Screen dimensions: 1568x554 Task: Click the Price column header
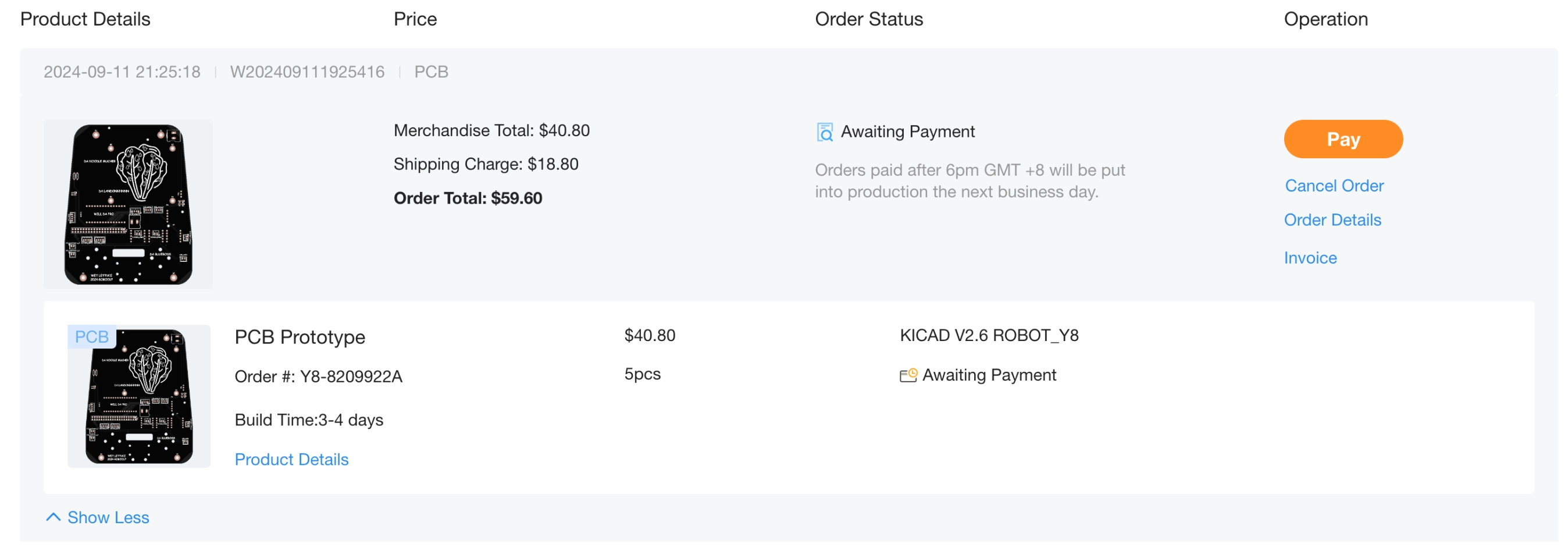tap(415, 19)
